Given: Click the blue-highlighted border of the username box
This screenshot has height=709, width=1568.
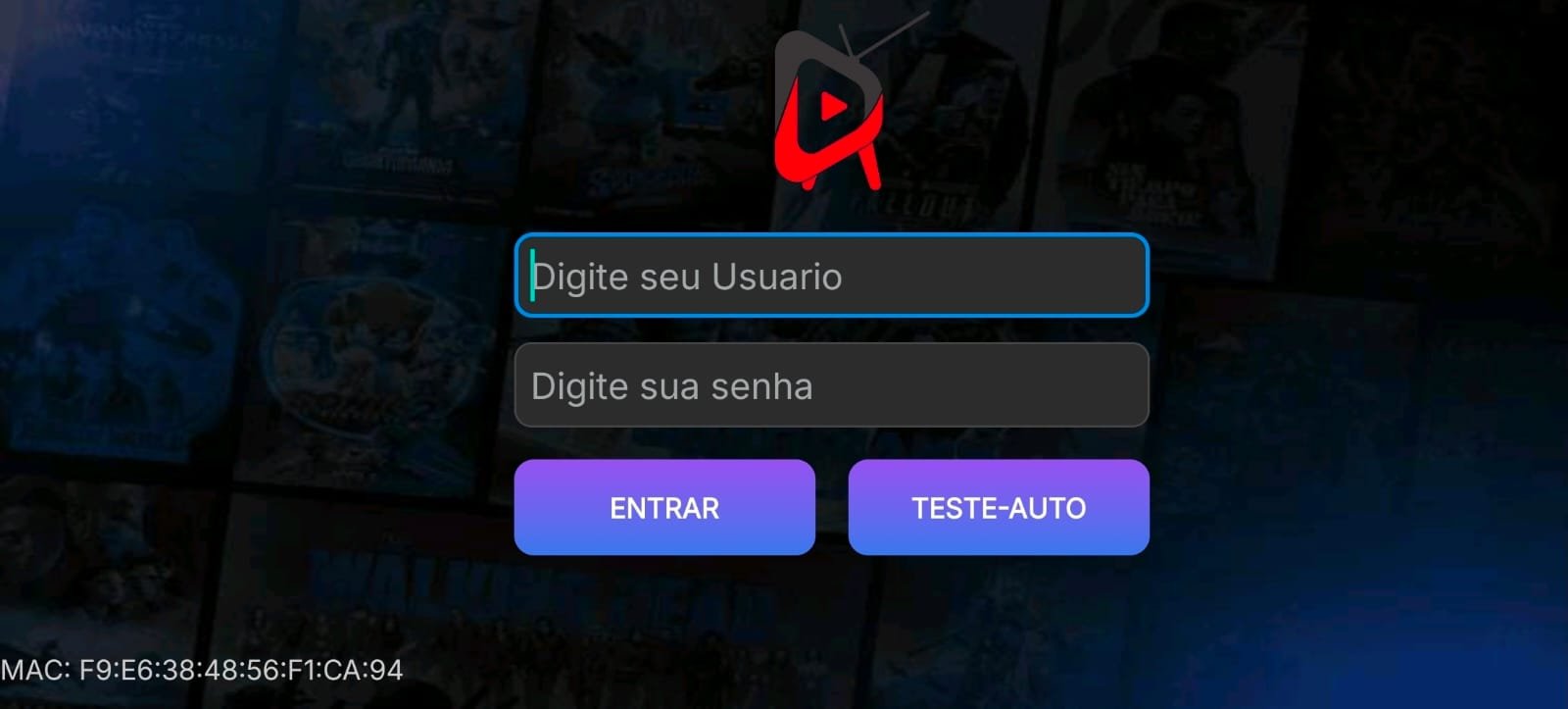Looking at the screenshot, I should pyautogui.click(x=831, y=236).
